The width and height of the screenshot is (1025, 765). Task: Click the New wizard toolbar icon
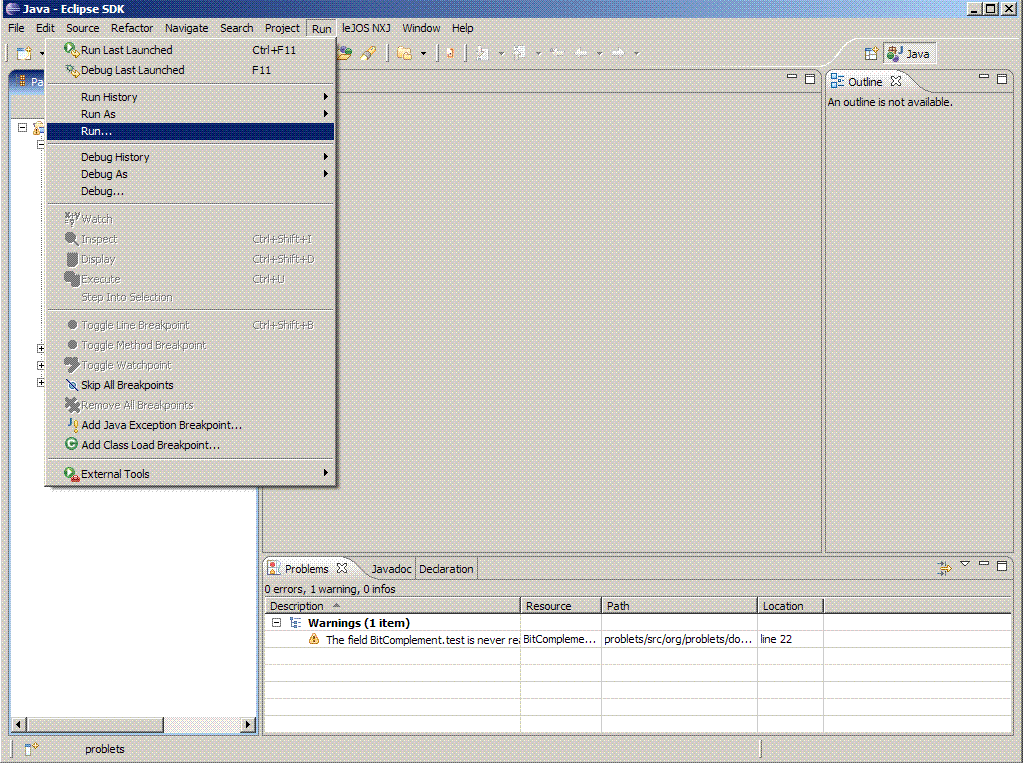[24, 53]
